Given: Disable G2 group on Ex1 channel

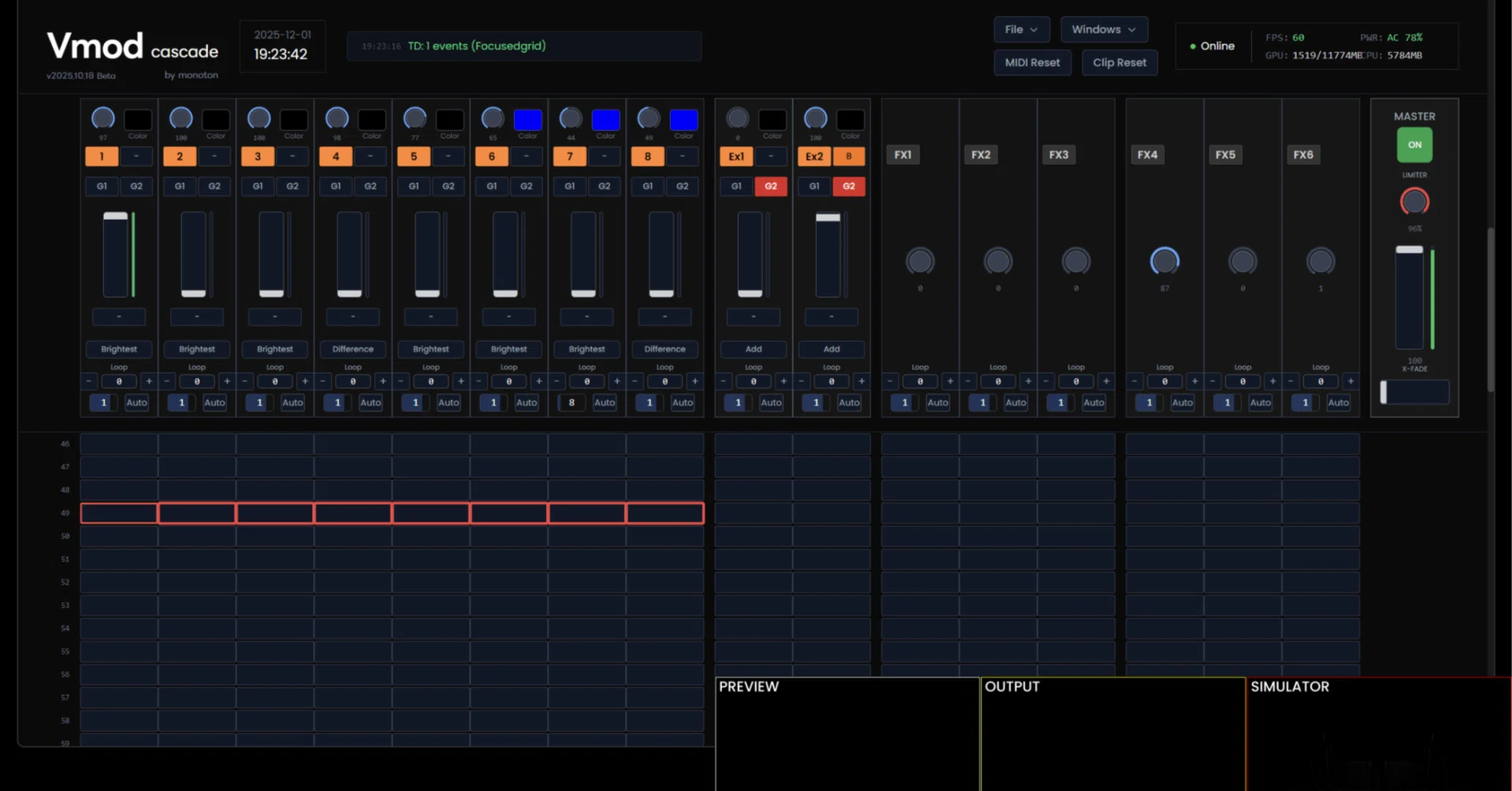Looking at the screenshot, I should (x=770, y=186).
